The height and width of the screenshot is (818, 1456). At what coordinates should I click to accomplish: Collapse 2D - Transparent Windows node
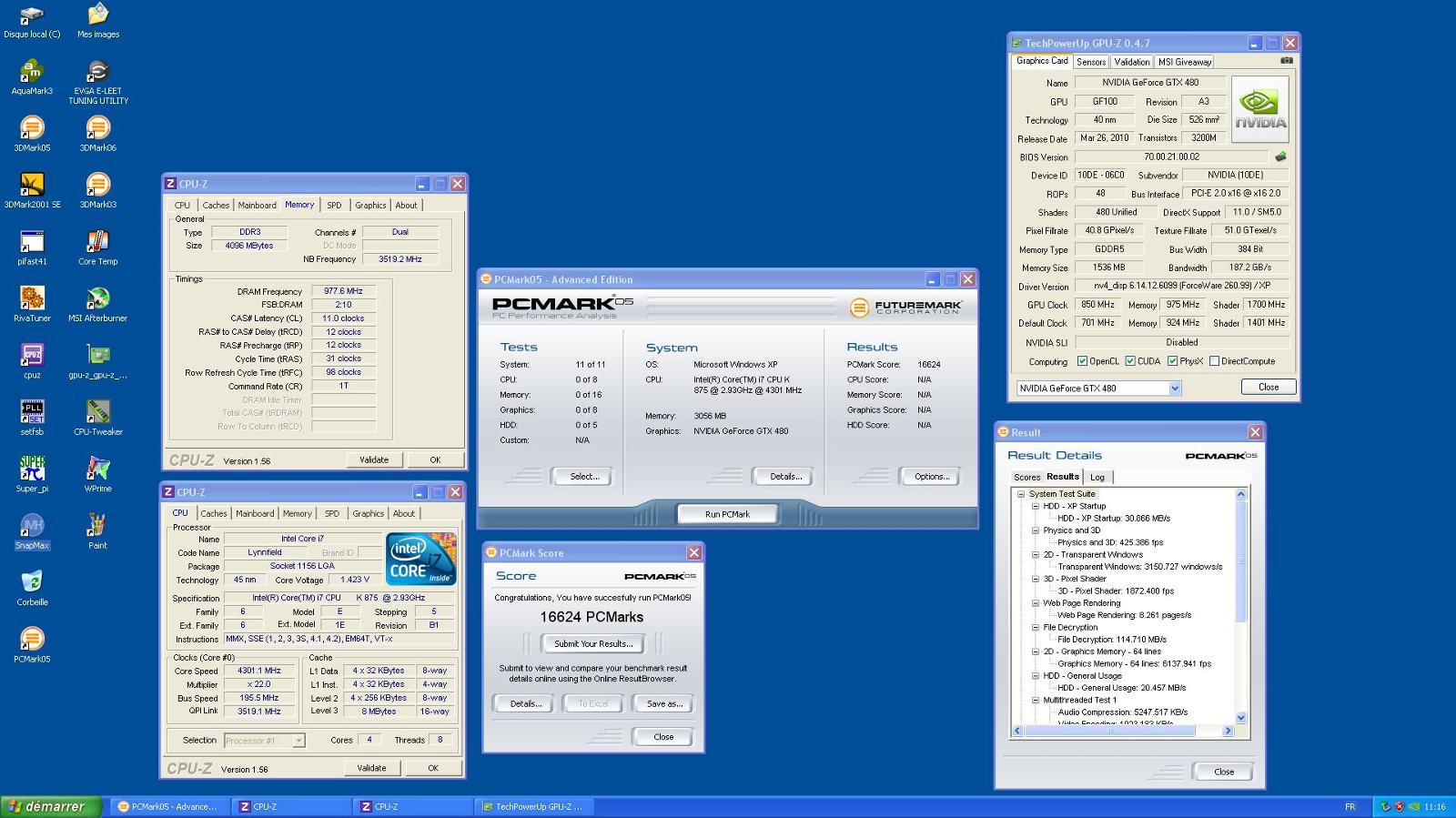click(x=1036, y=554)
